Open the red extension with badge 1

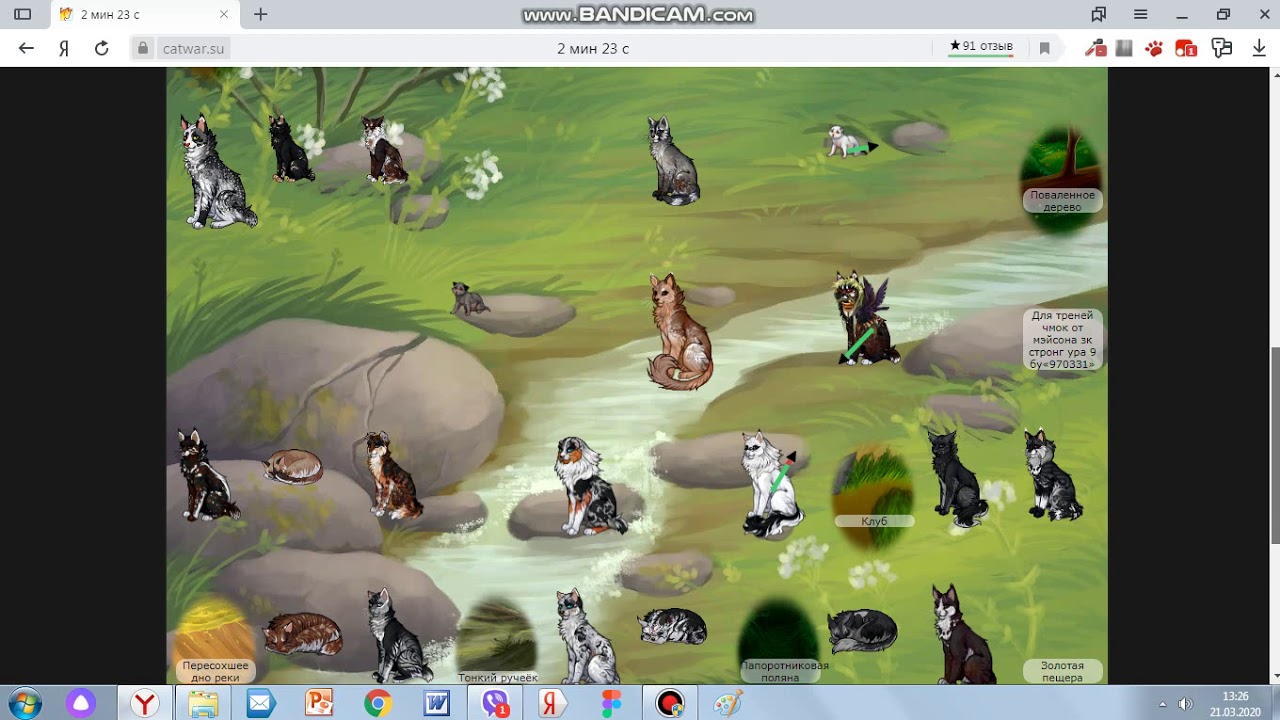1186,48
